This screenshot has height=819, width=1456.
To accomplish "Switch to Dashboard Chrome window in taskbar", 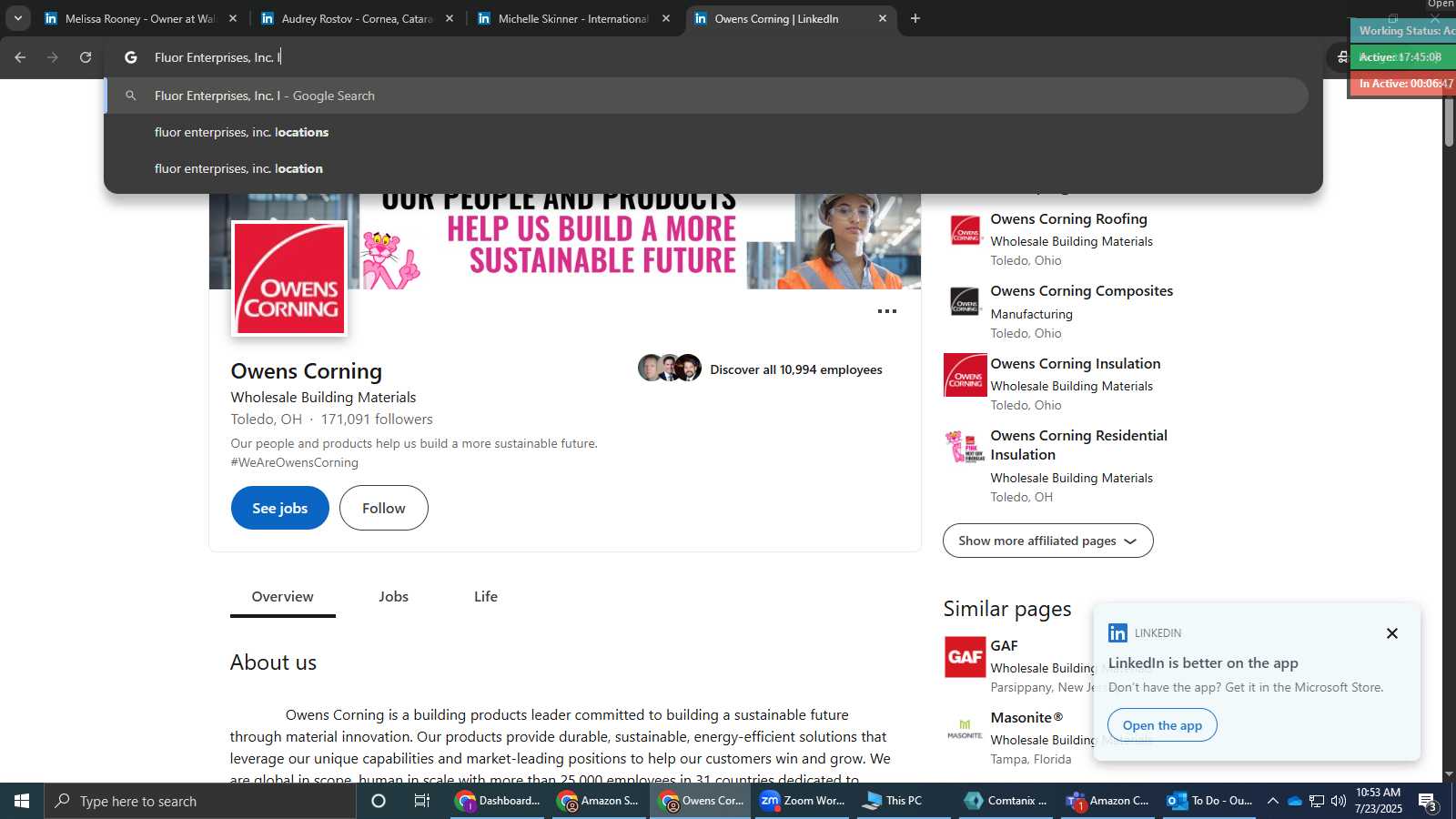I will pos(500,801).
